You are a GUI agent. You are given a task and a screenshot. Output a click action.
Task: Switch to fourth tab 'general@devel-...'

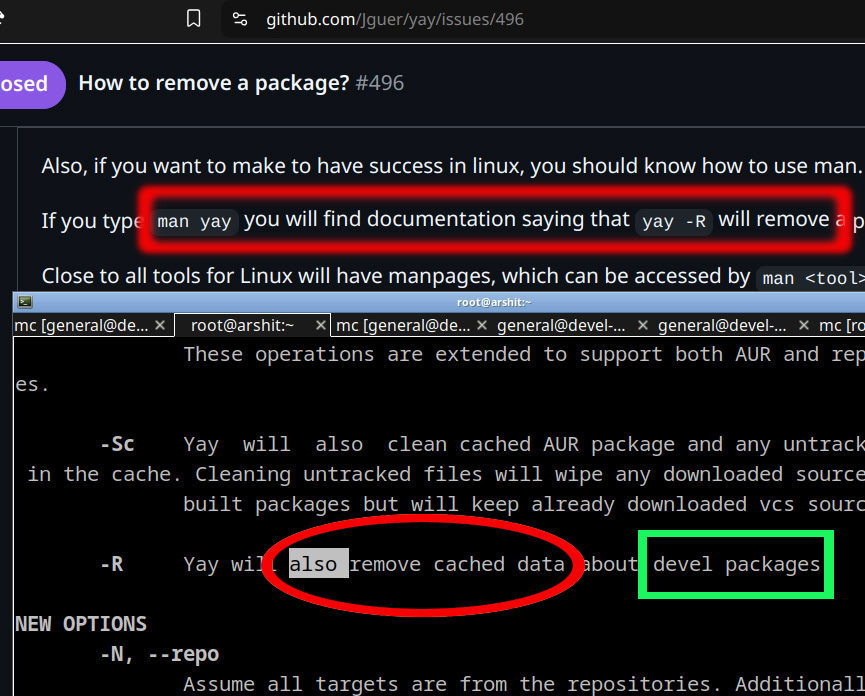point(561,325)
